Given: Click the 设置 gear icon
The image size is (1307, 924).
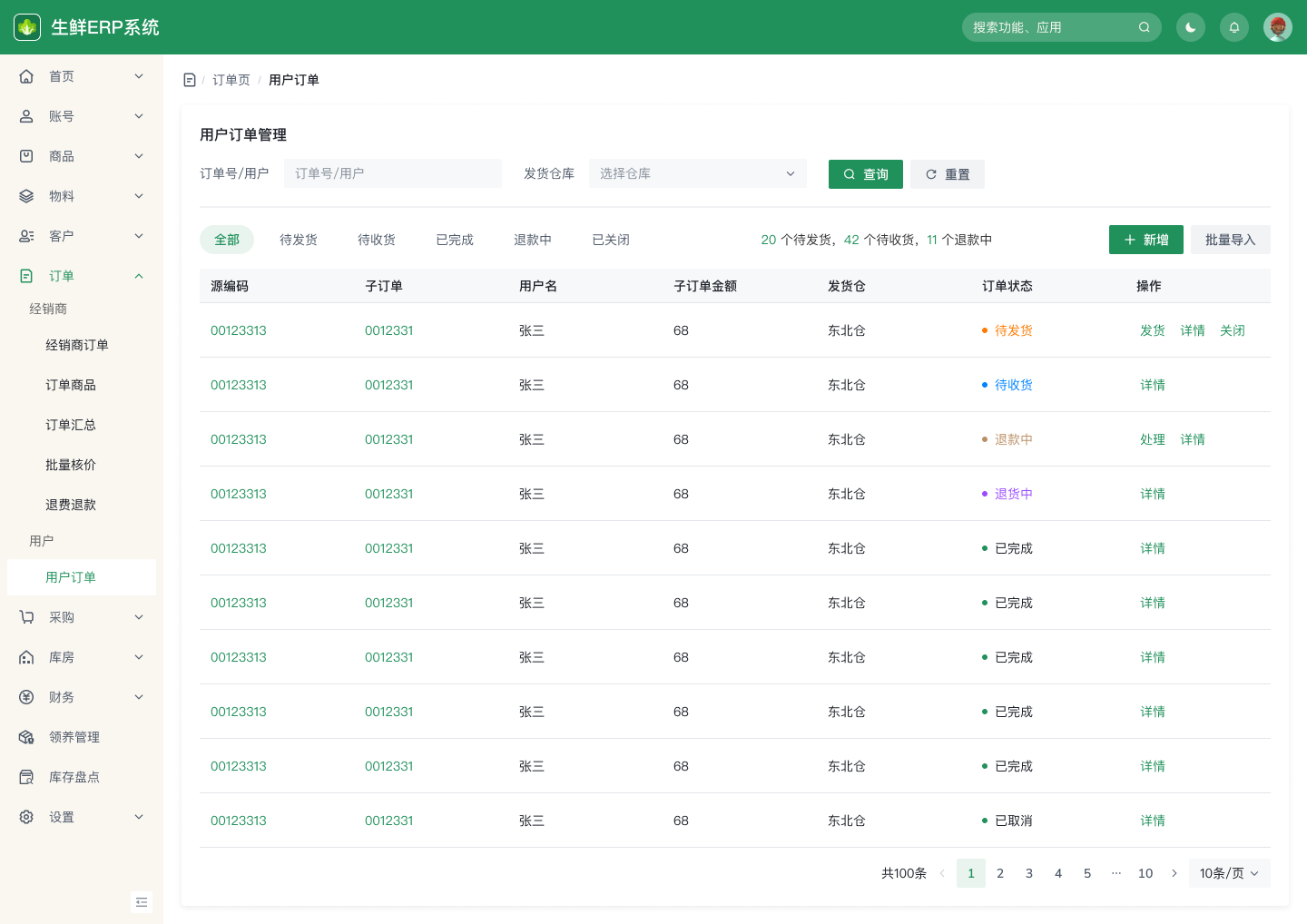Looking at the screenshot, I should [x=26, y=817].
